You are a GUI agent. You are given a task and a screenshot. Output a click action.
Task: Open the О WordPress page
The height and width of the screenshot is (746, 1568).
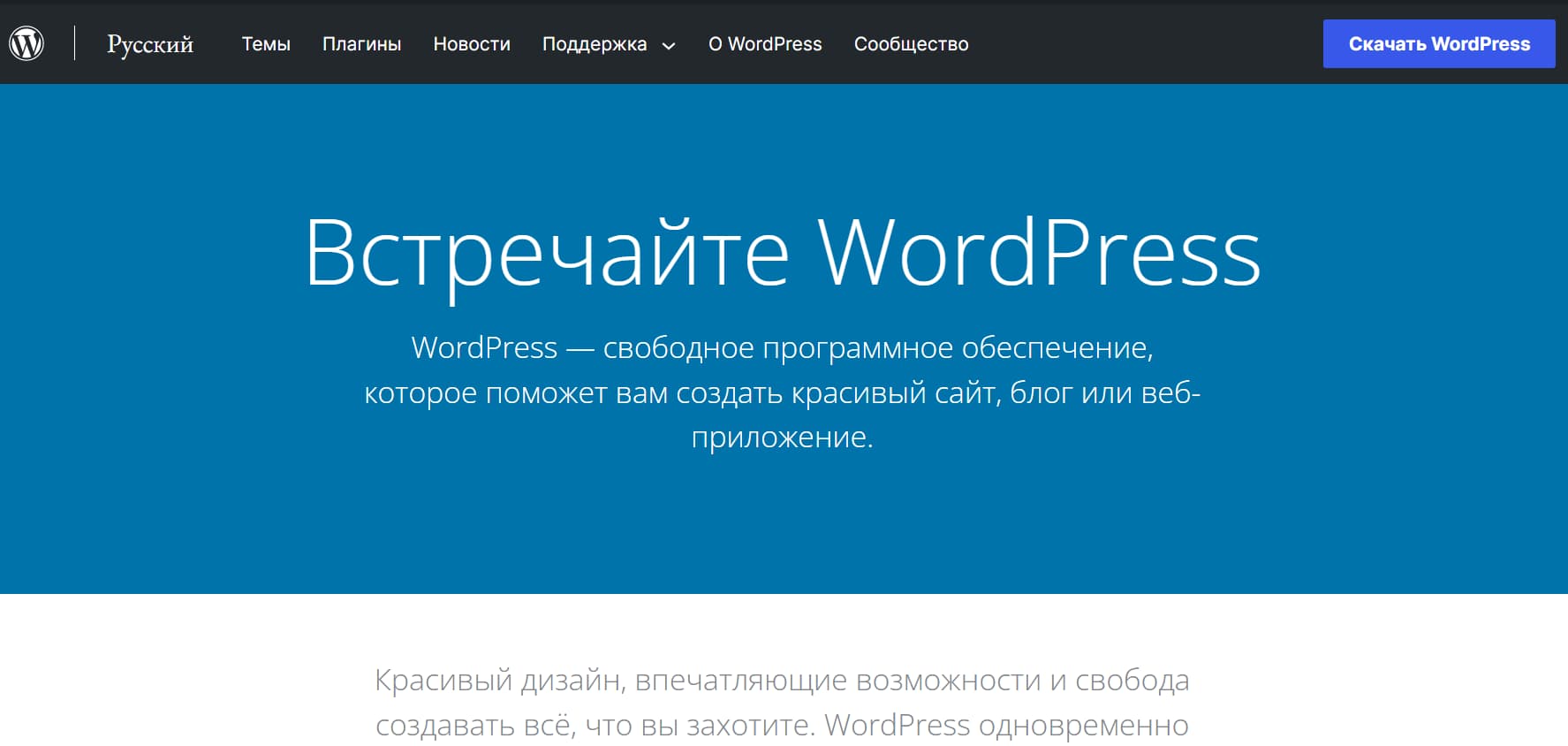pos(765,44)
